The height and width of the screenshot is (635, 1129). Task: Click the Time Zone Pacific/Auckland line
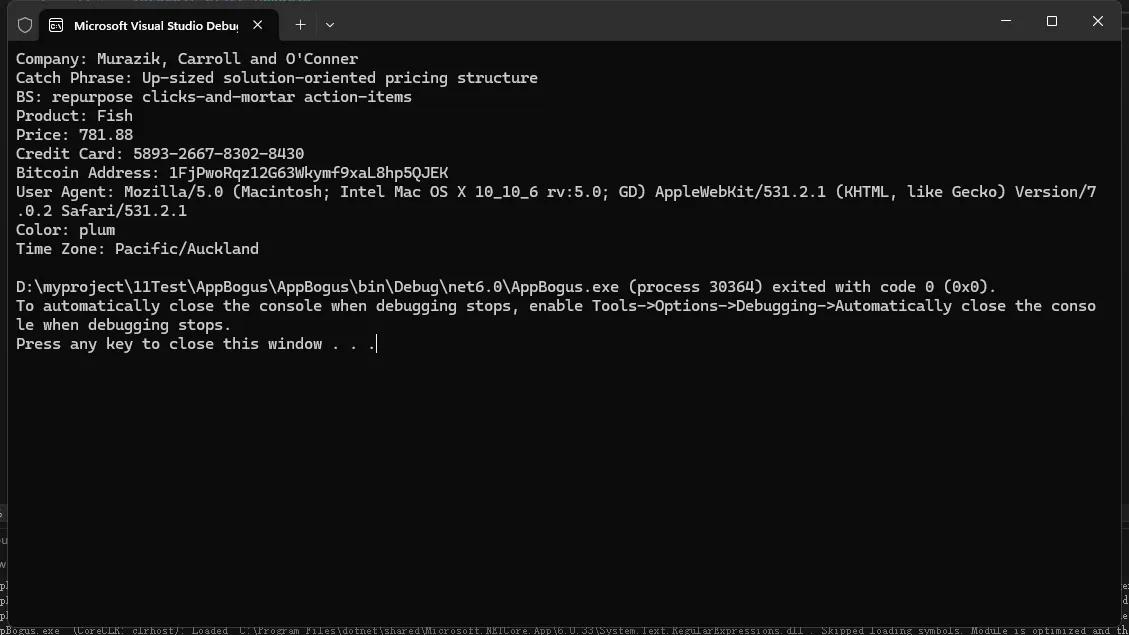137,249
